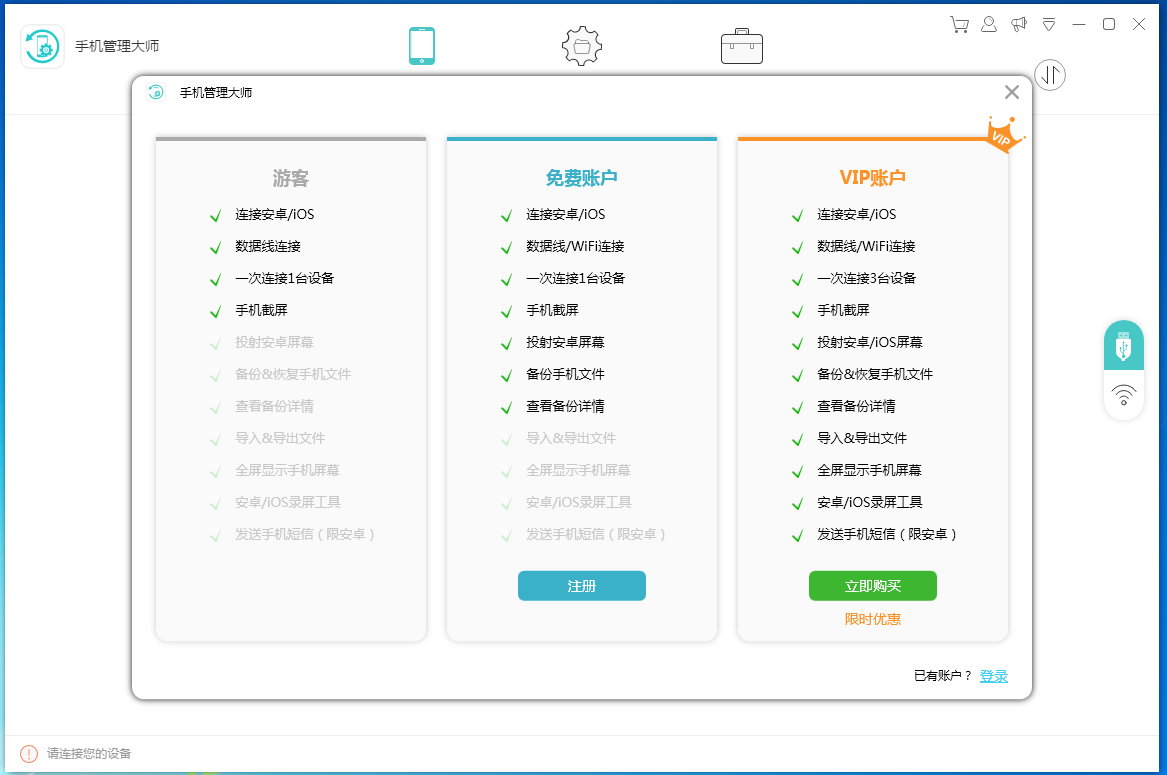1167x775 pixels.
Task: Click the VIP crown badge
Action: coord(1004,135)
